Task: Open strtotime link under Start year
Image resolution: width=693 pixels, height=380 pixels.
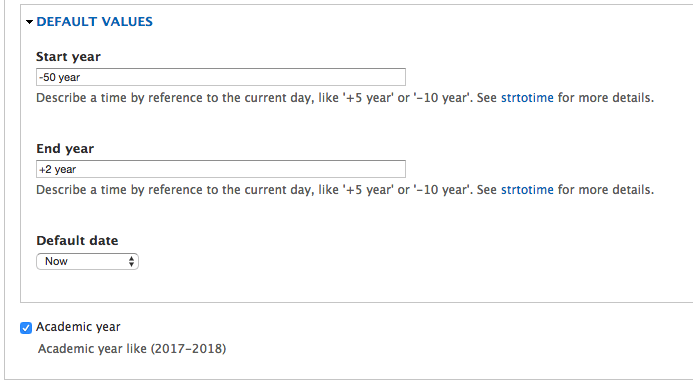Action: tap(527, 98)
